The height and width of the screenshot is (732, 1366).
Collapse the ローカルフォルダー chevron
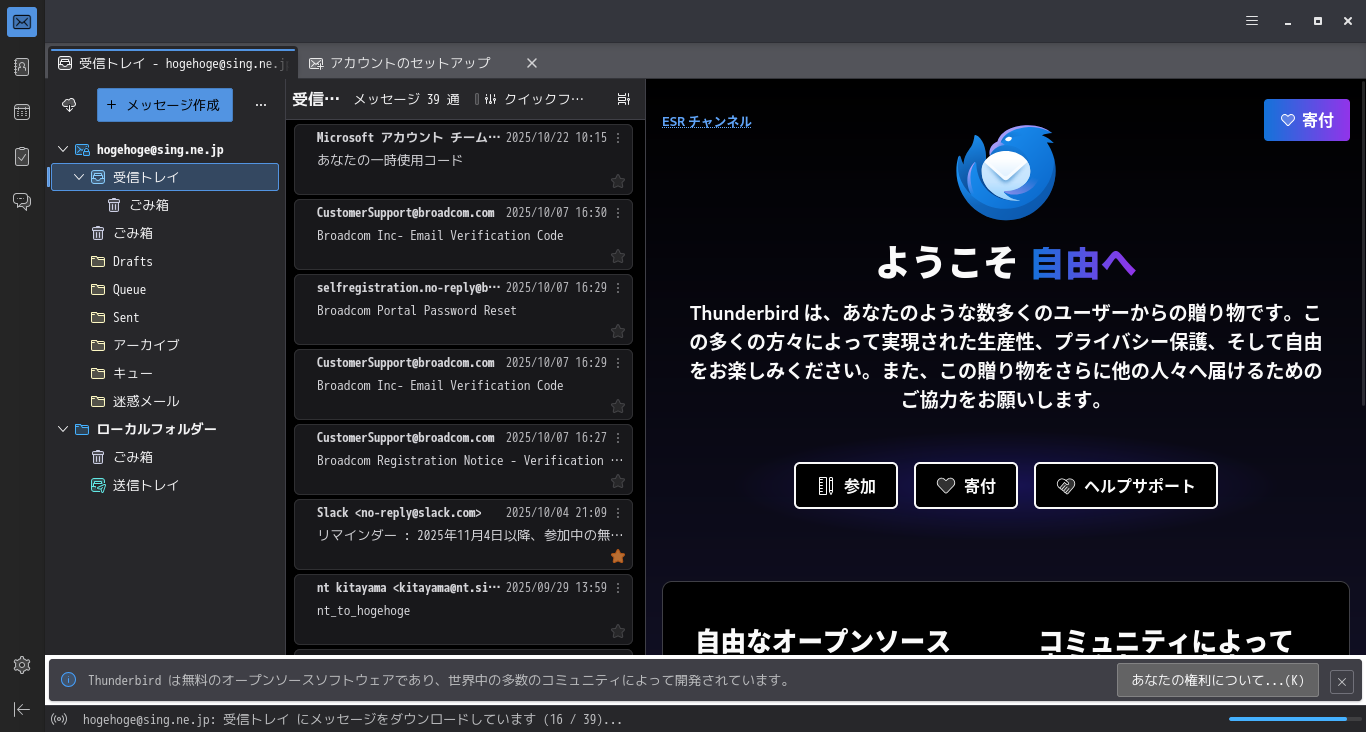(x=63, y=429)
